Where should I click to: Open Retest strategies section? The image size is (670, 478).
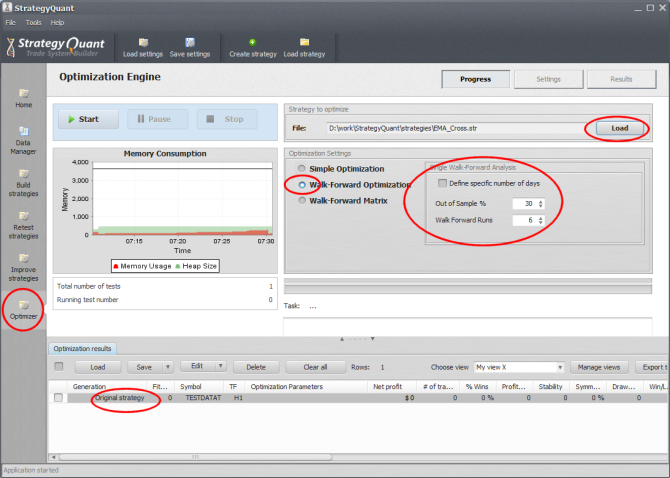24,225
